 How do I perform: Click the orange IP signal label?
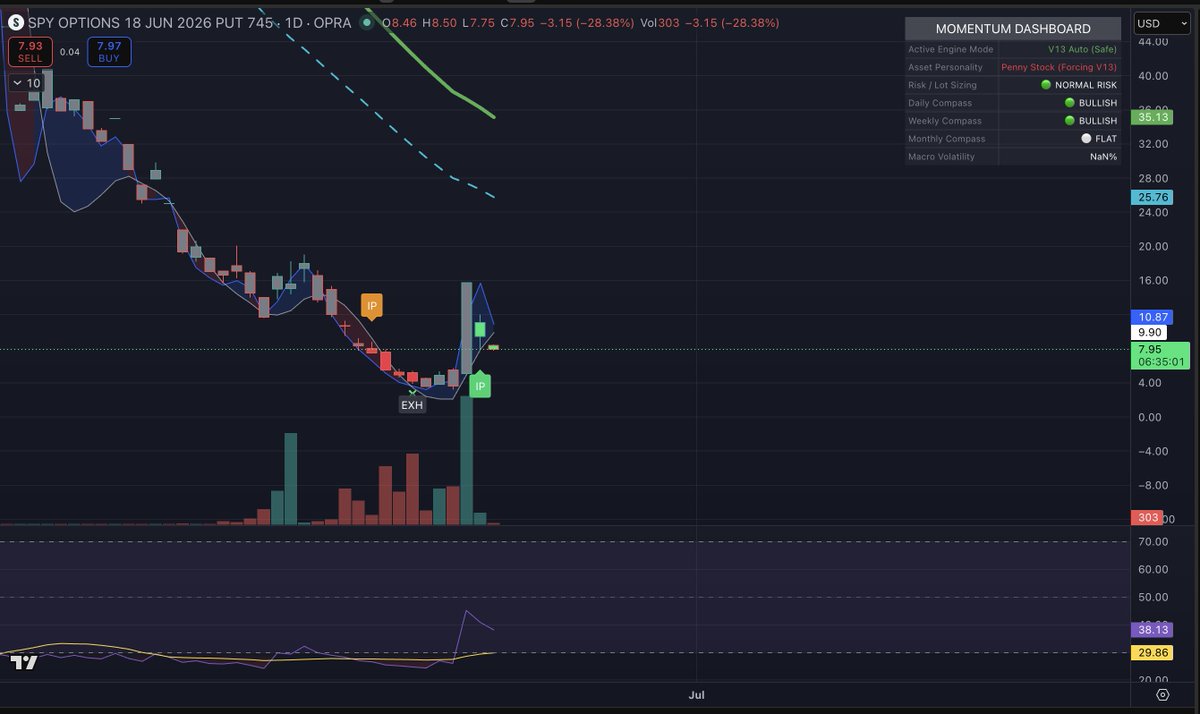pyautogui.click(x=372, y=306)
